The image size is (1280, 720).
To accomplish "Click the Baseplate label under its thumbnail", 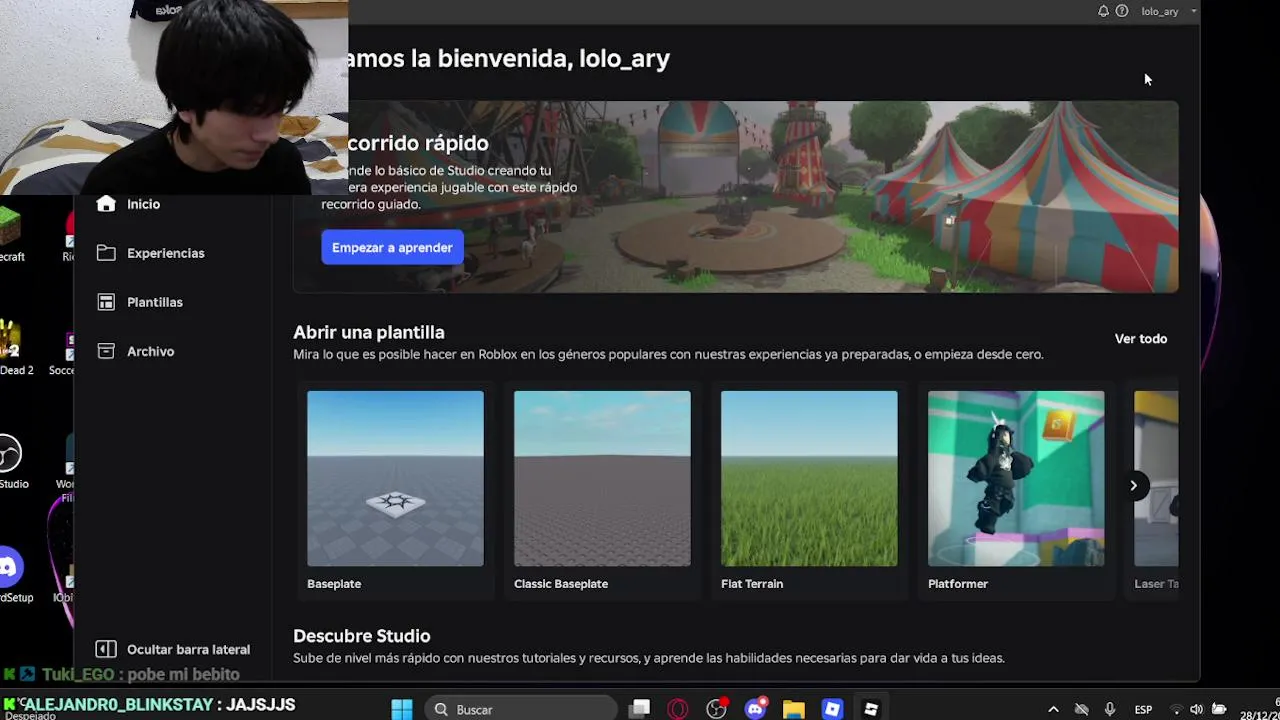I will [334, 583].
